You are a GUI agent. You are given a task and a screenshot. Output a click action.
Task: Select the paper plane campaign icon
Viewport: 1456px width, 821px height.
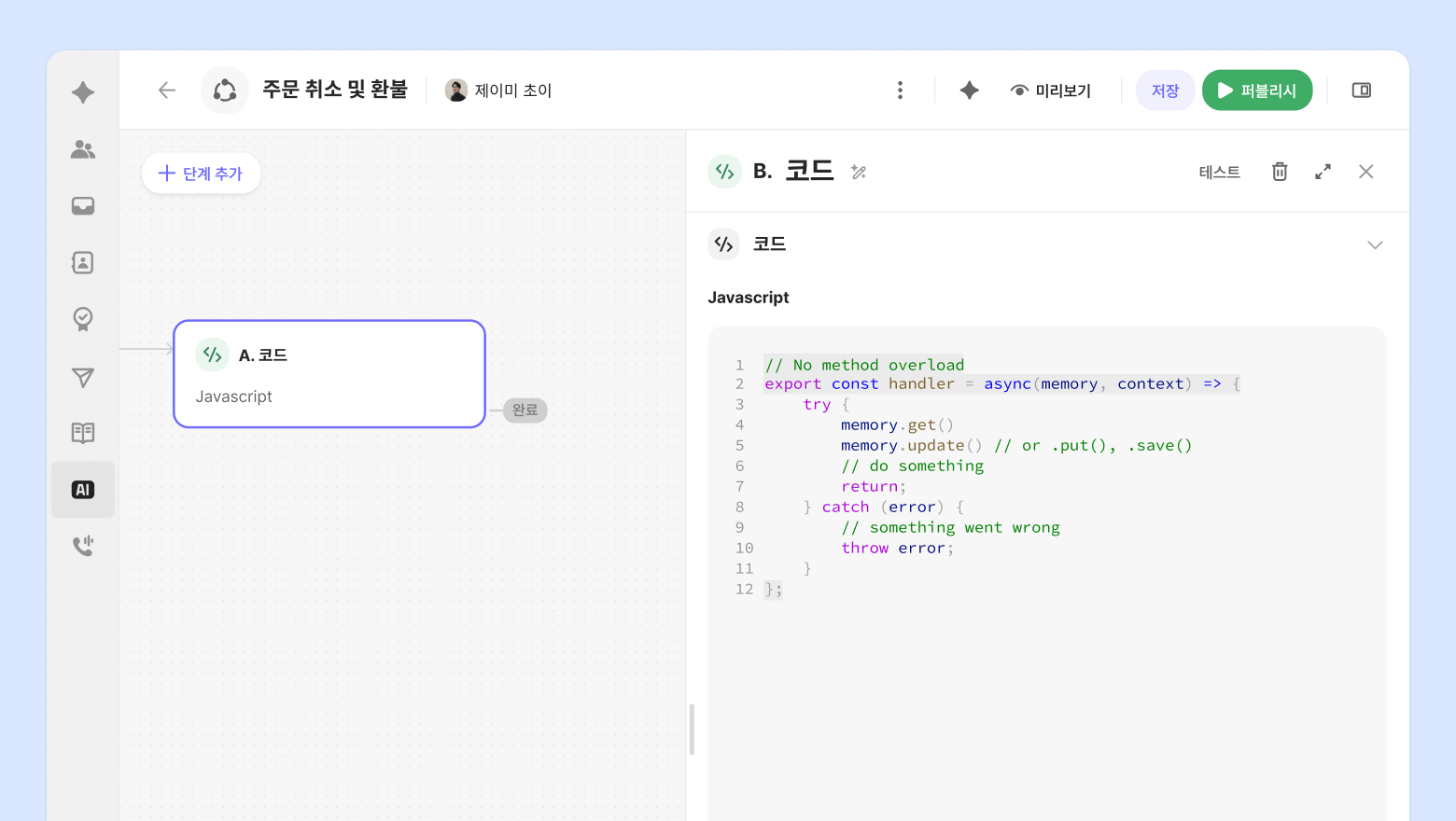[x=83, y=377]
